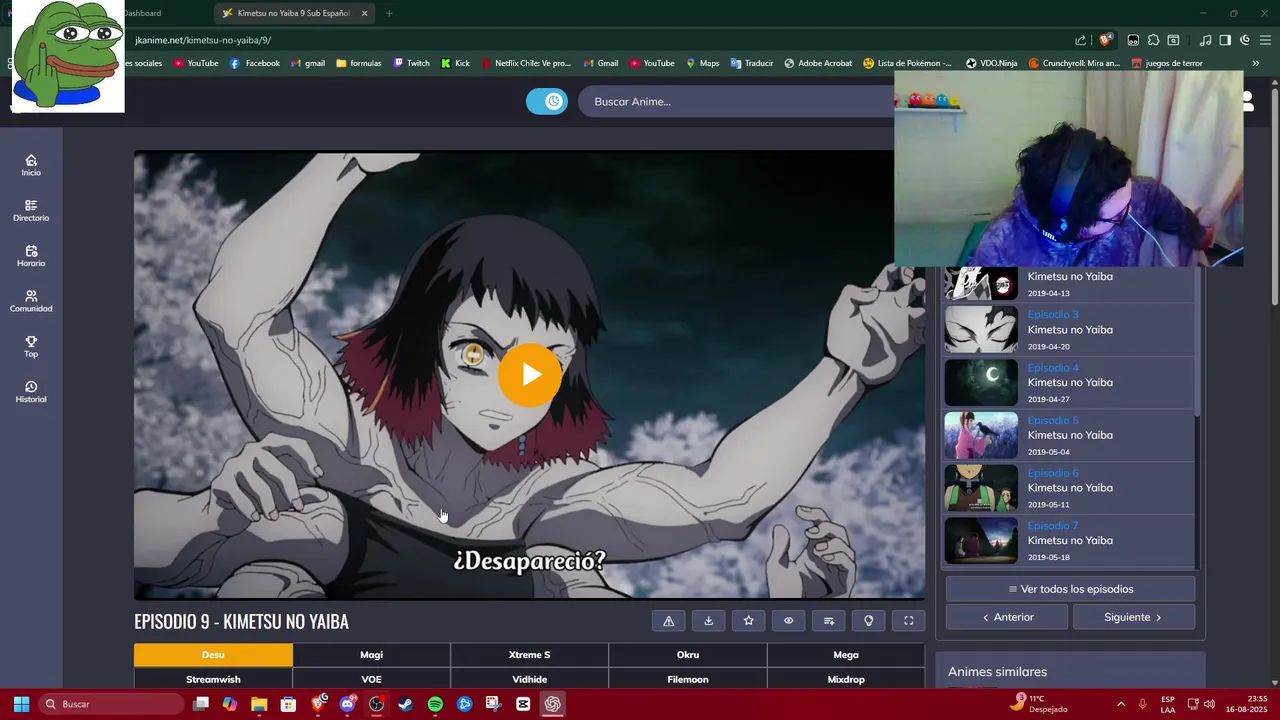Open the Top trophy icon
The width and height of the screenshot is (1280, 720).
coord(31,347)
